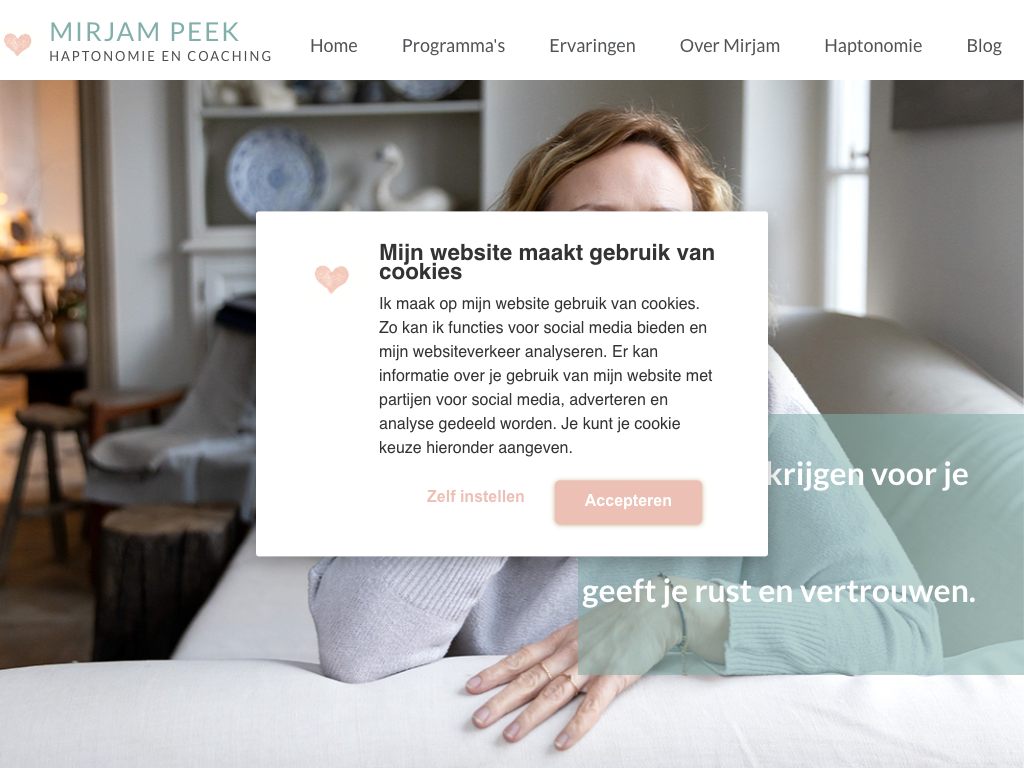
Task: Click the MIRJAM PEEK site title
Action: click(x=144, y=32)
